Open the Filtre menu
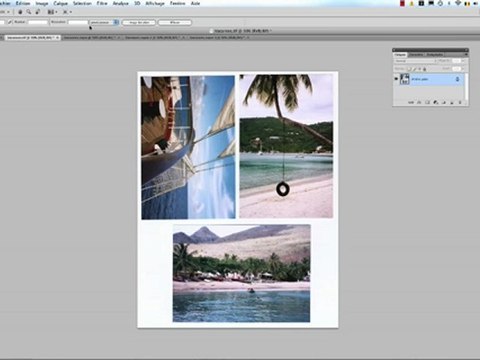This screenshot has height=360, width=480. (x=102, y=3)
